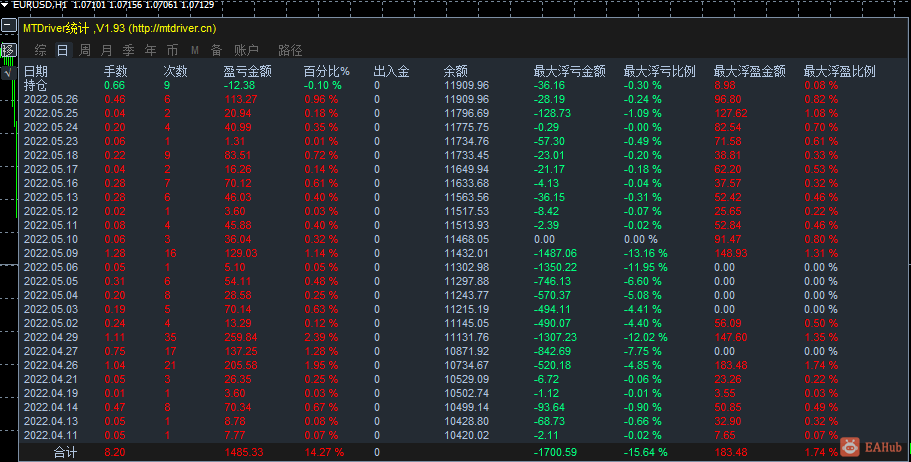The image size is (911, 462).
Task: Select the 2022.05.25 date row
Action: (x=51, y=113)
